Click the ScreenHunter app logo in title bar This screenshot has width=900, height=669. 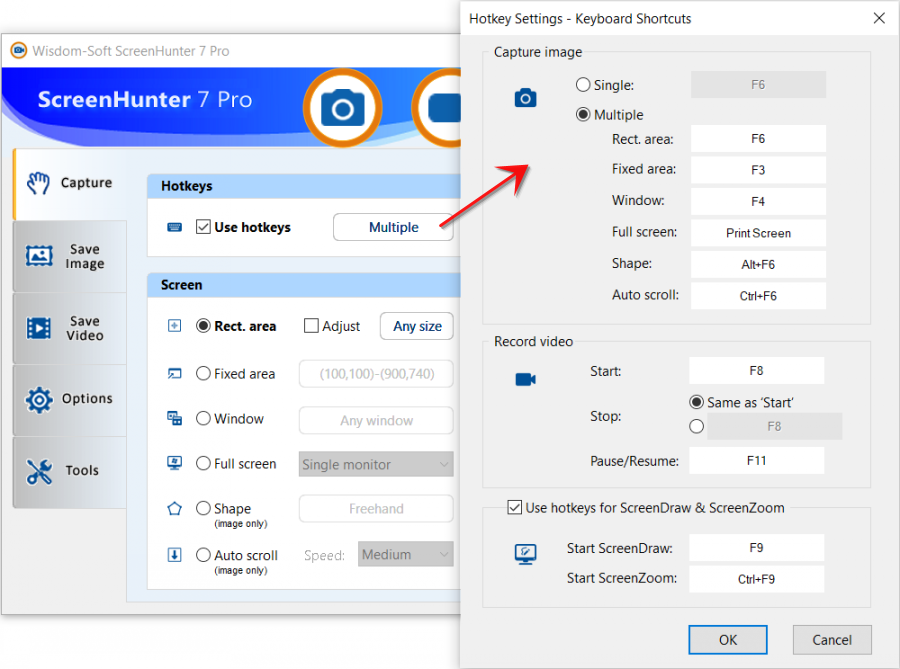(19, 50)
